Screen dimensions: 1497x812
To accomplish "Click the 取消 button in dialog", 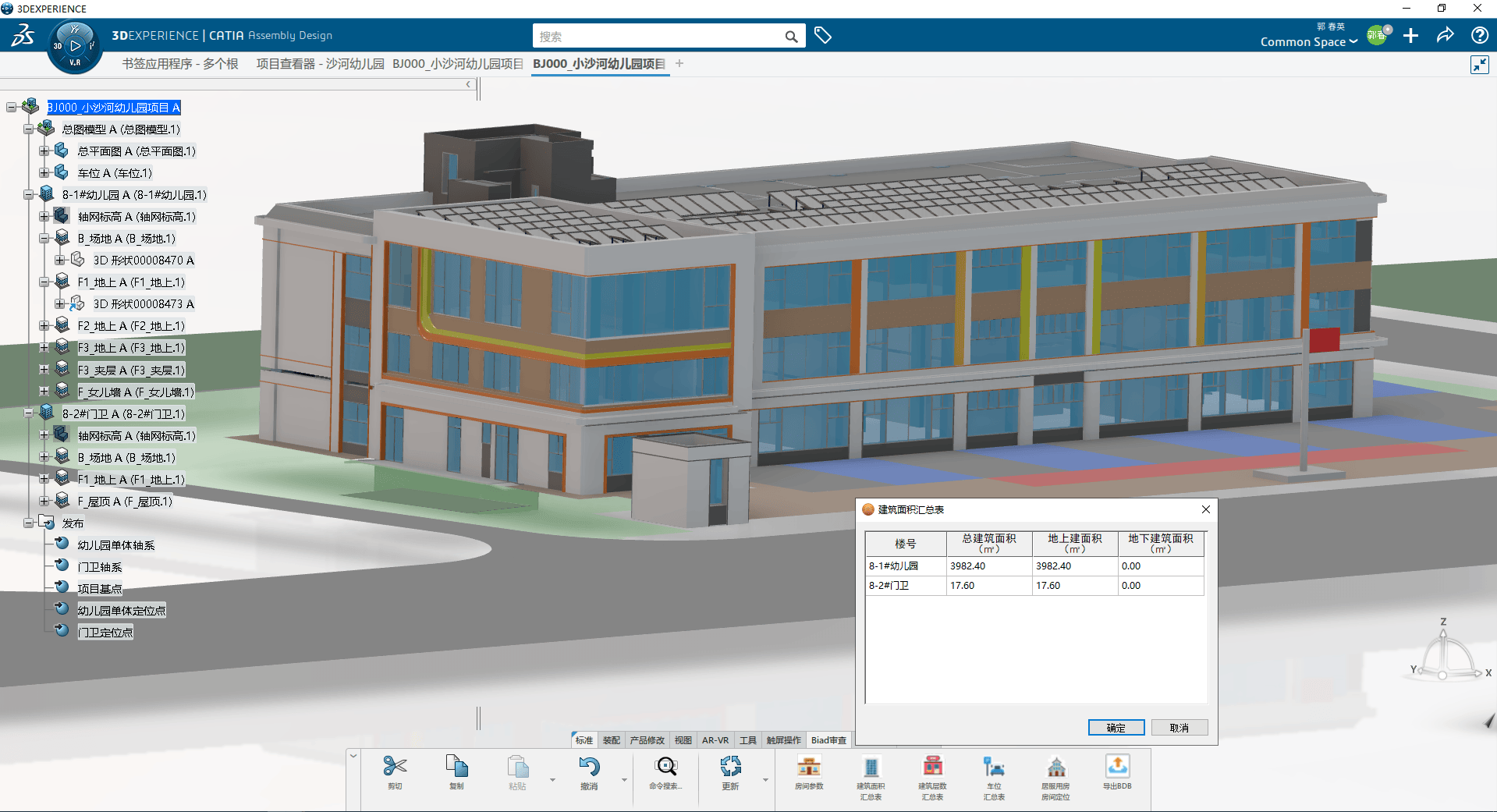I will coord(1179,728).
